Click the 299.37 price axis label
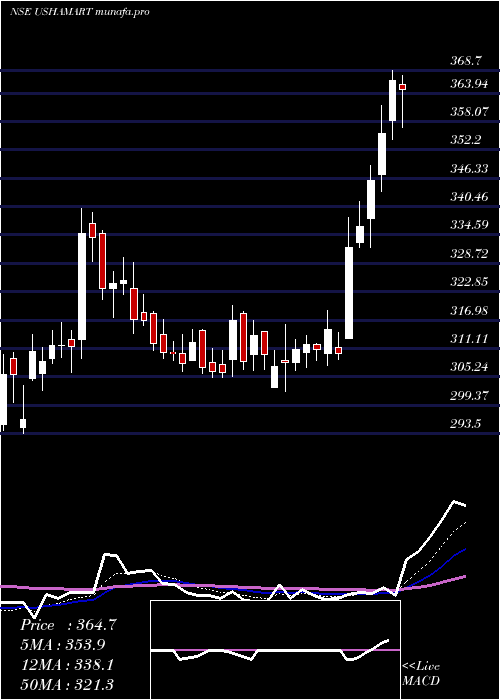500x700 pixels. pos(468,396)
